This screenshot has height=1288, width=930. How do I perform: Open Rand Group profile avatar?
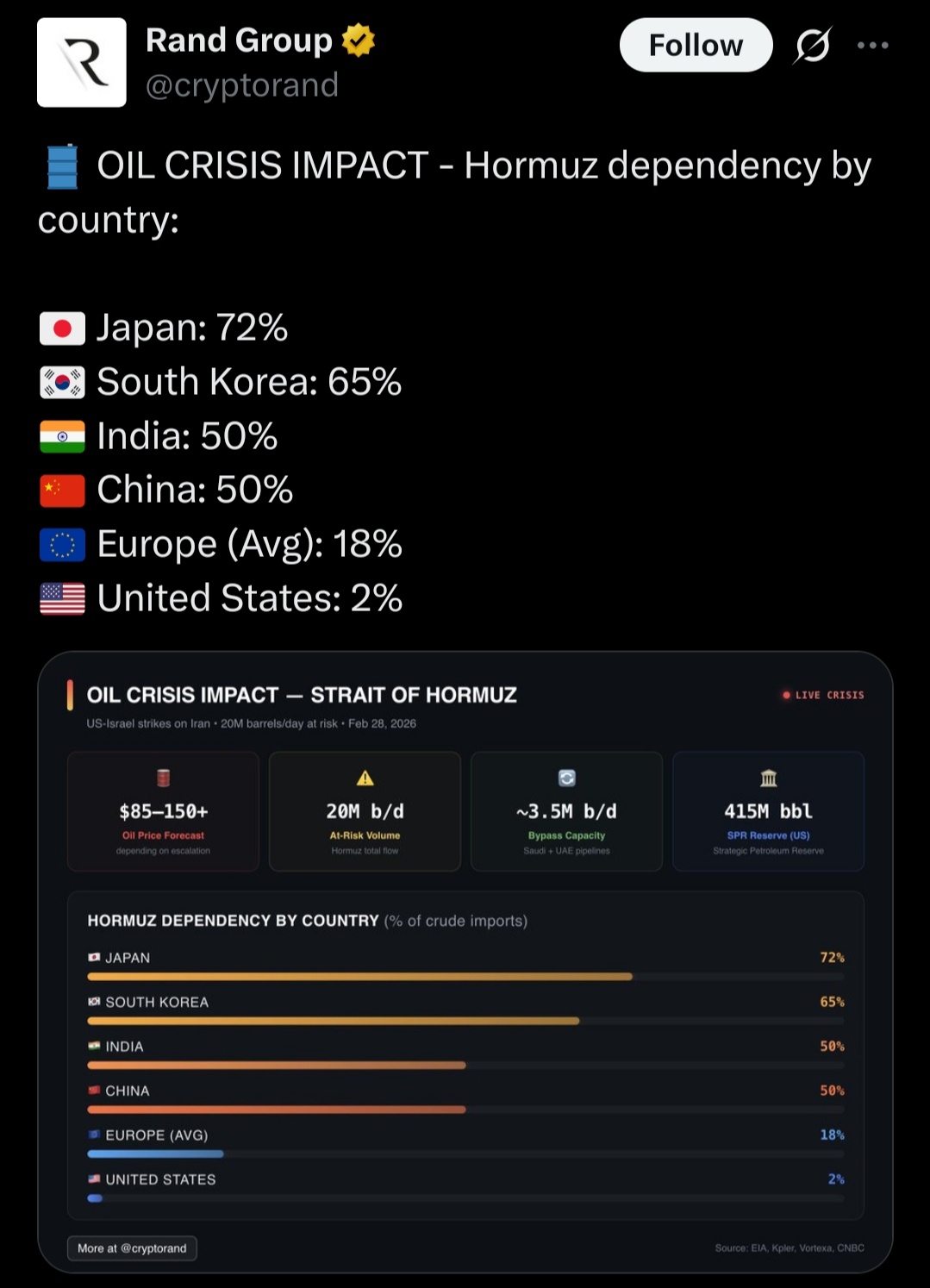82,63
